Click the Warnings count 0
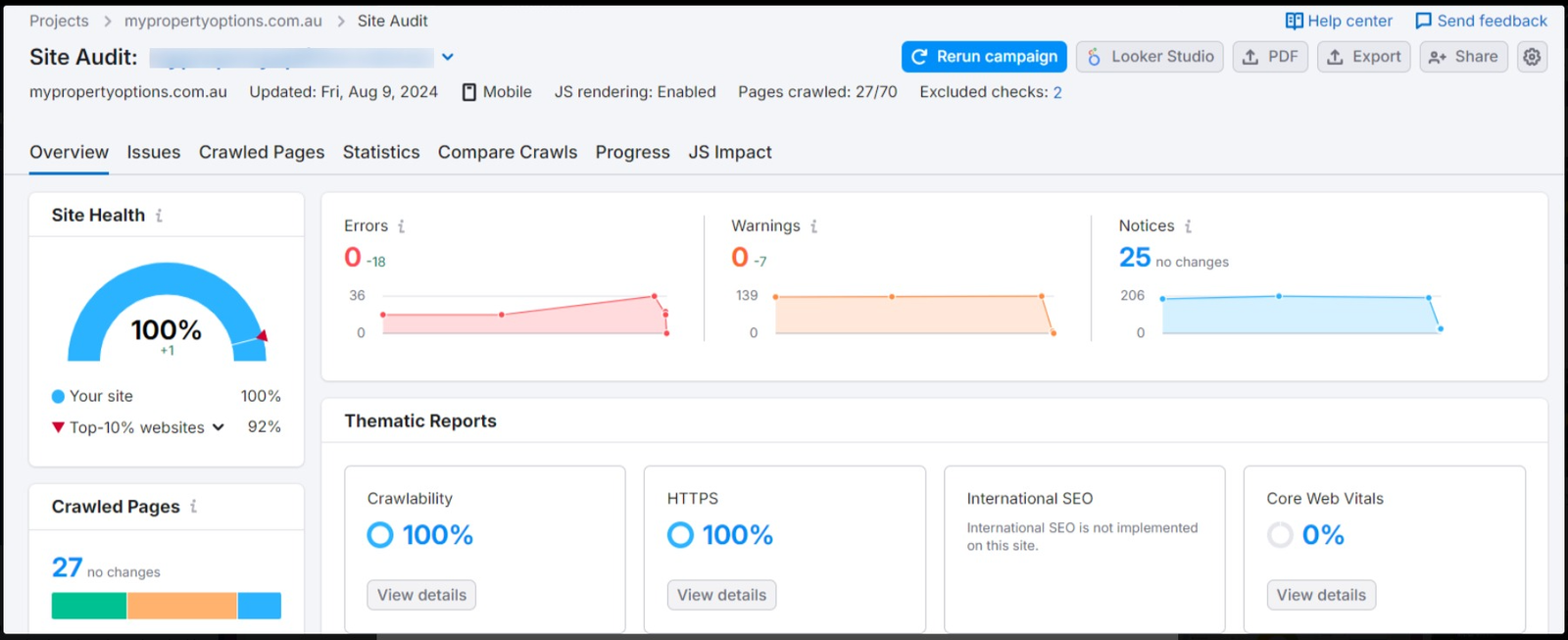This screenshot has height=640, width=1568. click(x=740, y=257)
